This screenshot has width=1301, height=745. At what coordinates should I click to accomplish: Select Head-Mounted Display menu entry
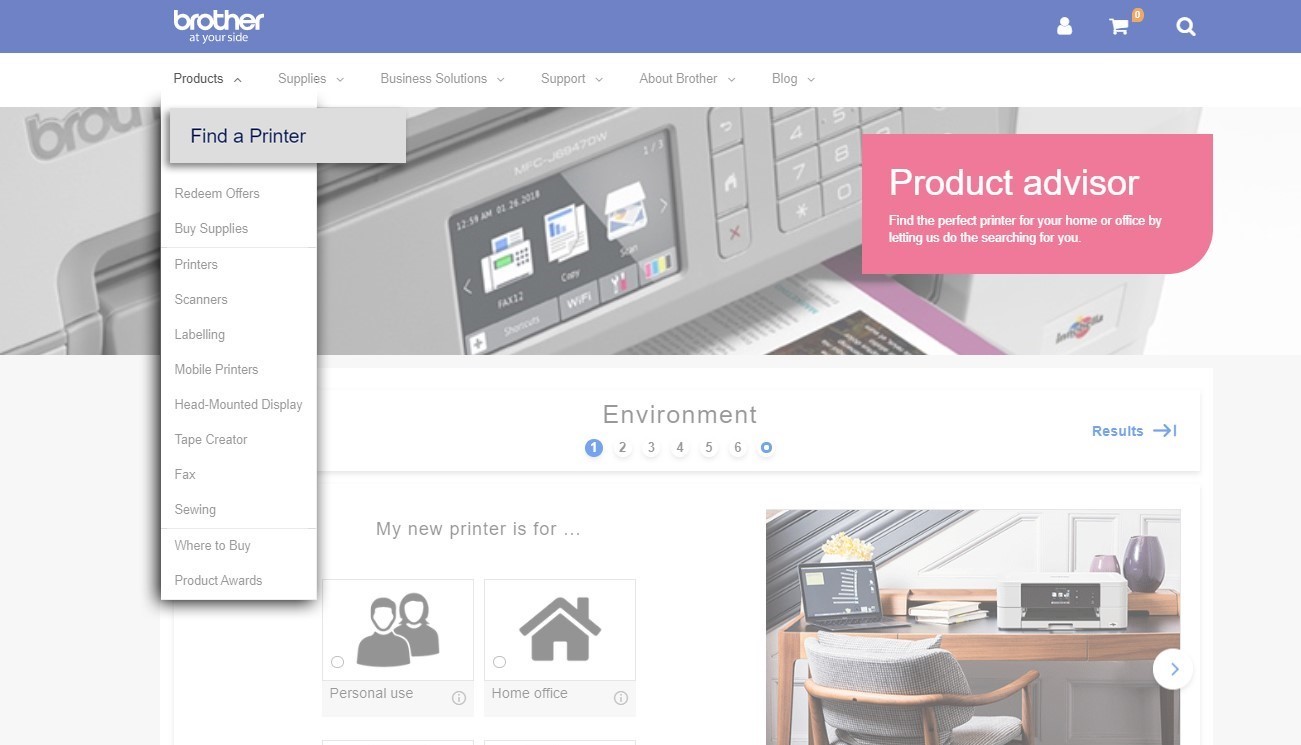point(238,404)
